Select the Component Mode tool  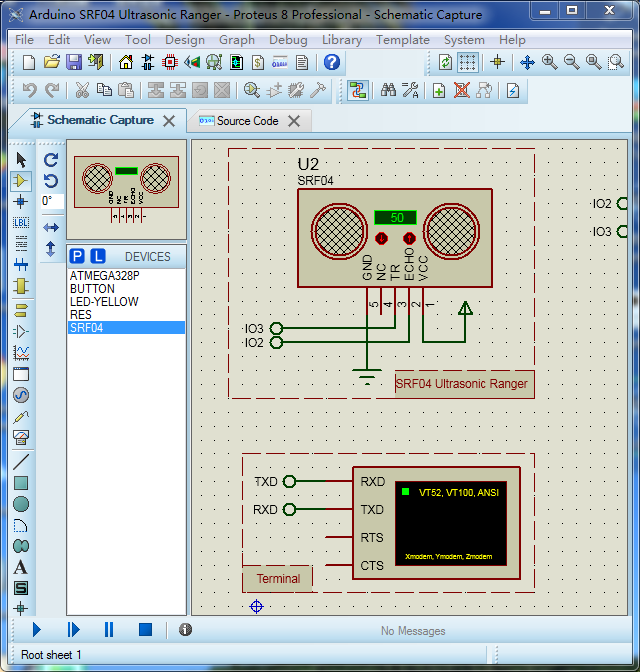tap(21, 181)
